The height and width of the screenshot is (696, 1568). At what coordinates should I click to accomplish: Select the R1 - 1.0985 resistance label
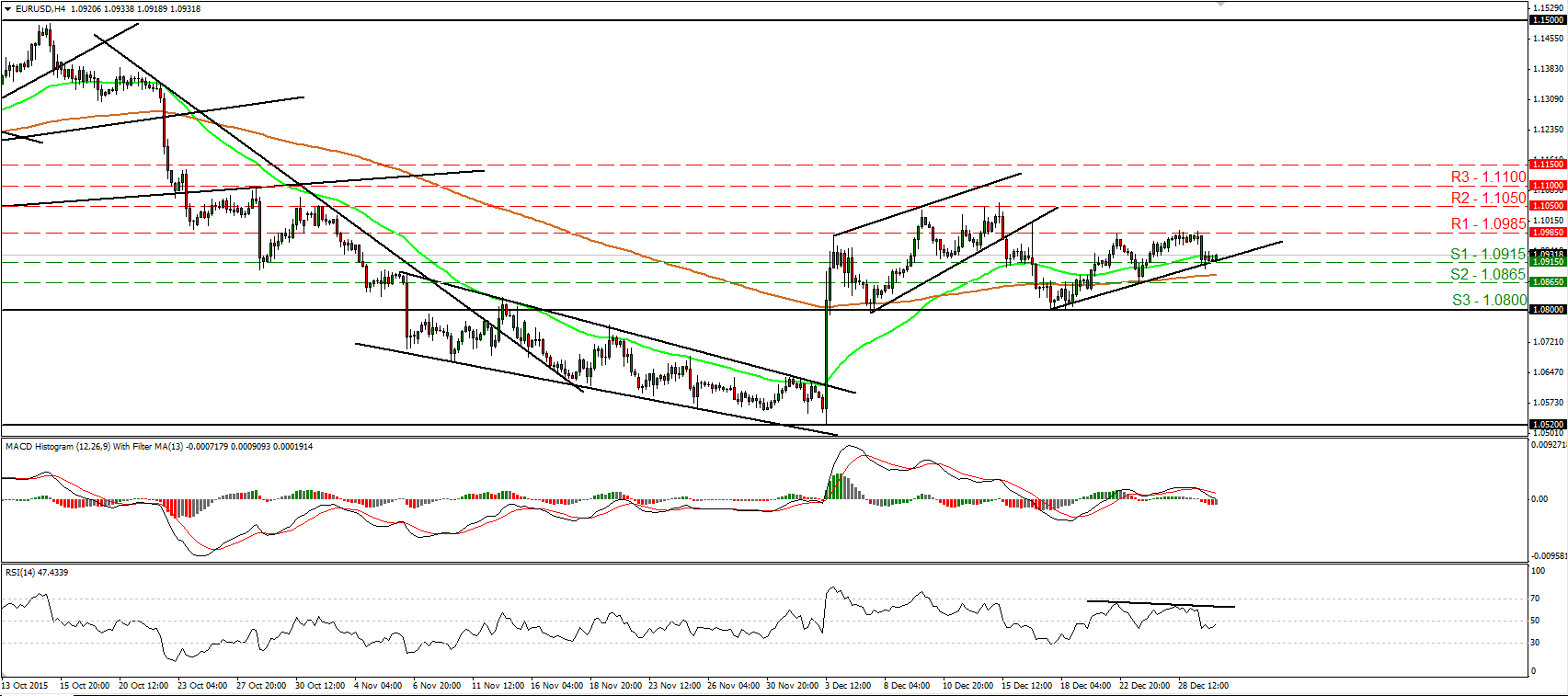pos(1488,223)
